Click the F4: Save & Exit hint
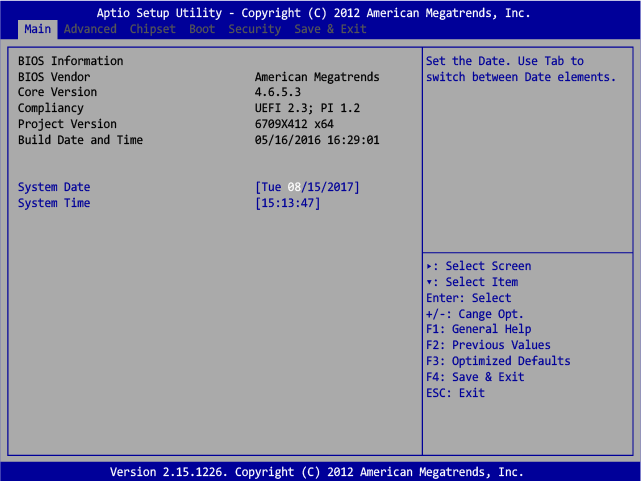 [475, 377]
